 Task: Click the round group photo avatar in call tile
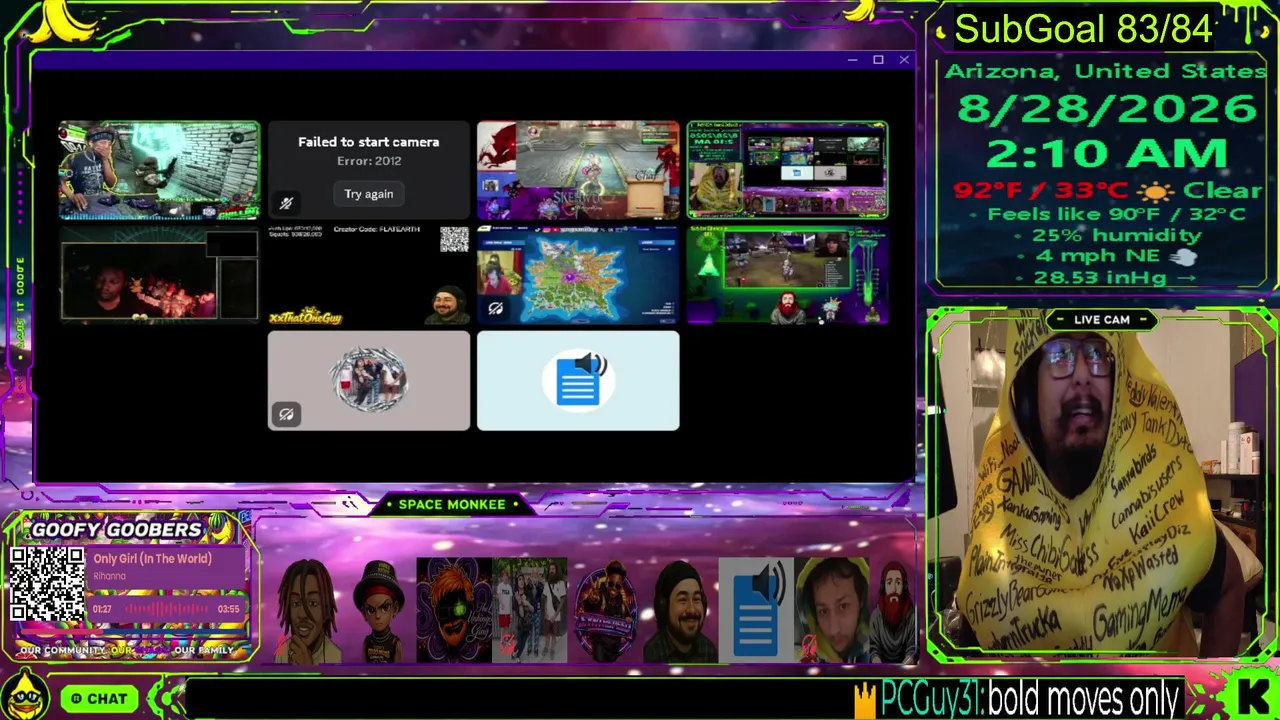point(369,380)
